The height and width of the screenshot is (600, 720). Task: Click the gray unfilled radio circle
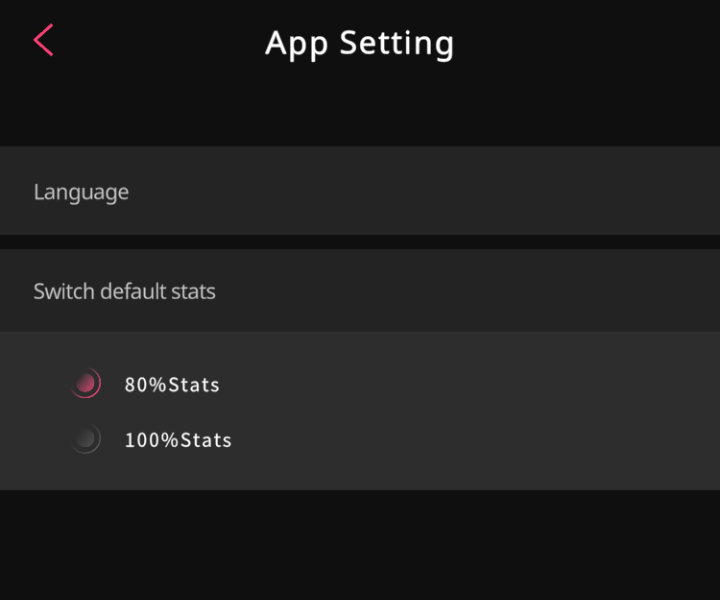pyautogui.click(x=86, y=439)
